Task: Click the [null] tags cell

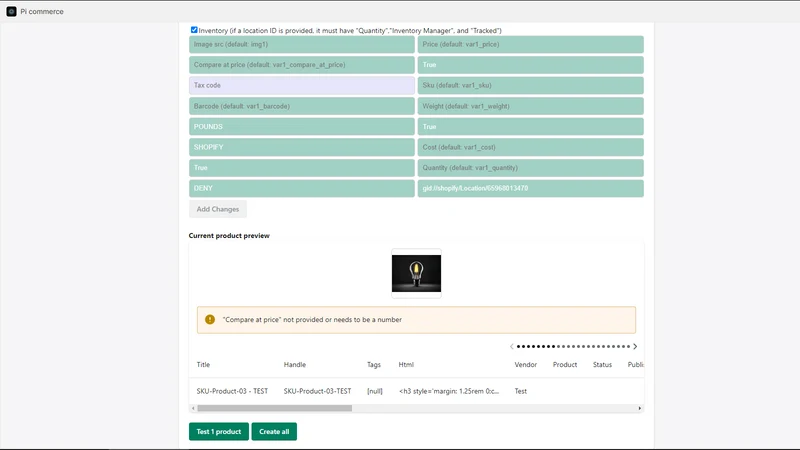Action: [x=374, y=391]
